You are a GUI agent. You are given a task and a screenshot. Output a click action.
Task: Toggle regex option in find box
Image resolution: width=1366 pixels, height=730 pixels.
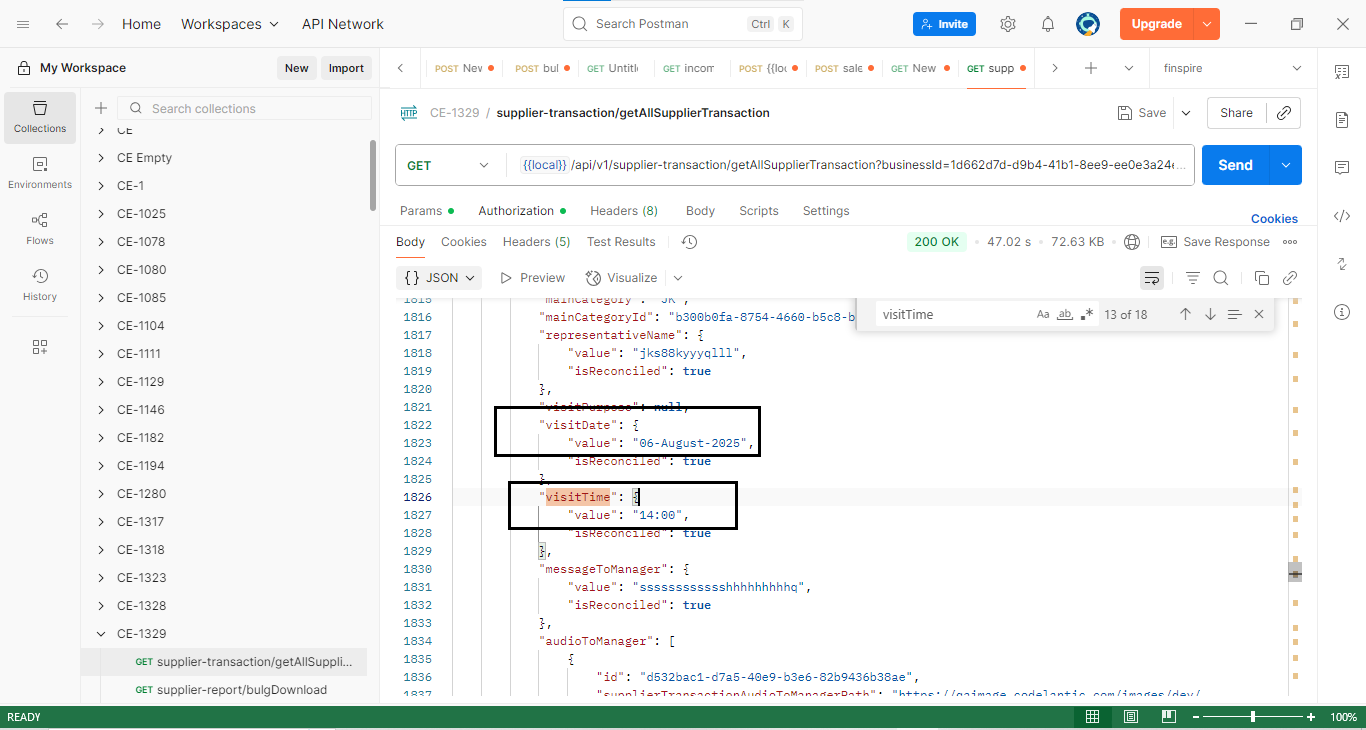pyautogui.click(x=1087, y=314)
